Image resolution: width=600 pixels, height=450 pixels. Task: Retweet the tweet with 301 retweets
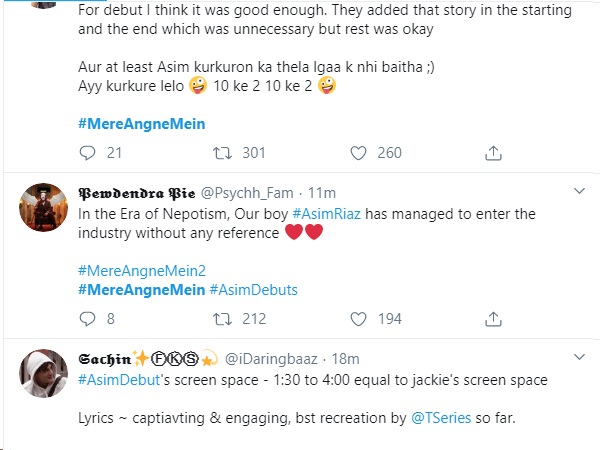tap(222, 153)
